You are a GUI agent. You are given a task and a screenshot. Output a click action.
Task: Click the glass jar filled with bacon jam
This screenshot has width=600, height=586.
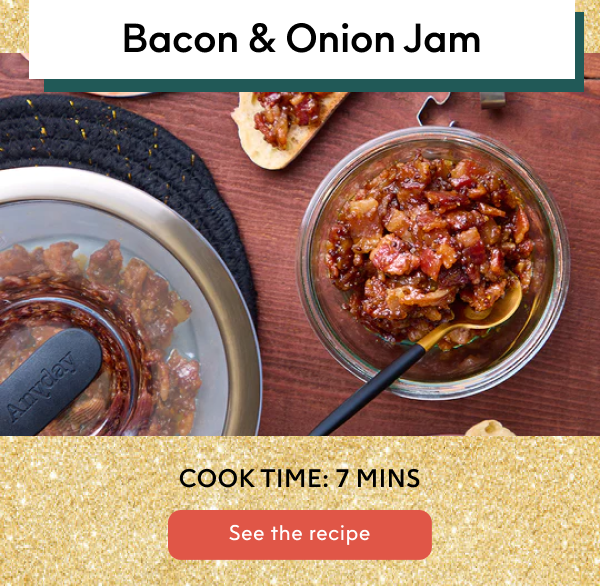click(x=433, y=263)
